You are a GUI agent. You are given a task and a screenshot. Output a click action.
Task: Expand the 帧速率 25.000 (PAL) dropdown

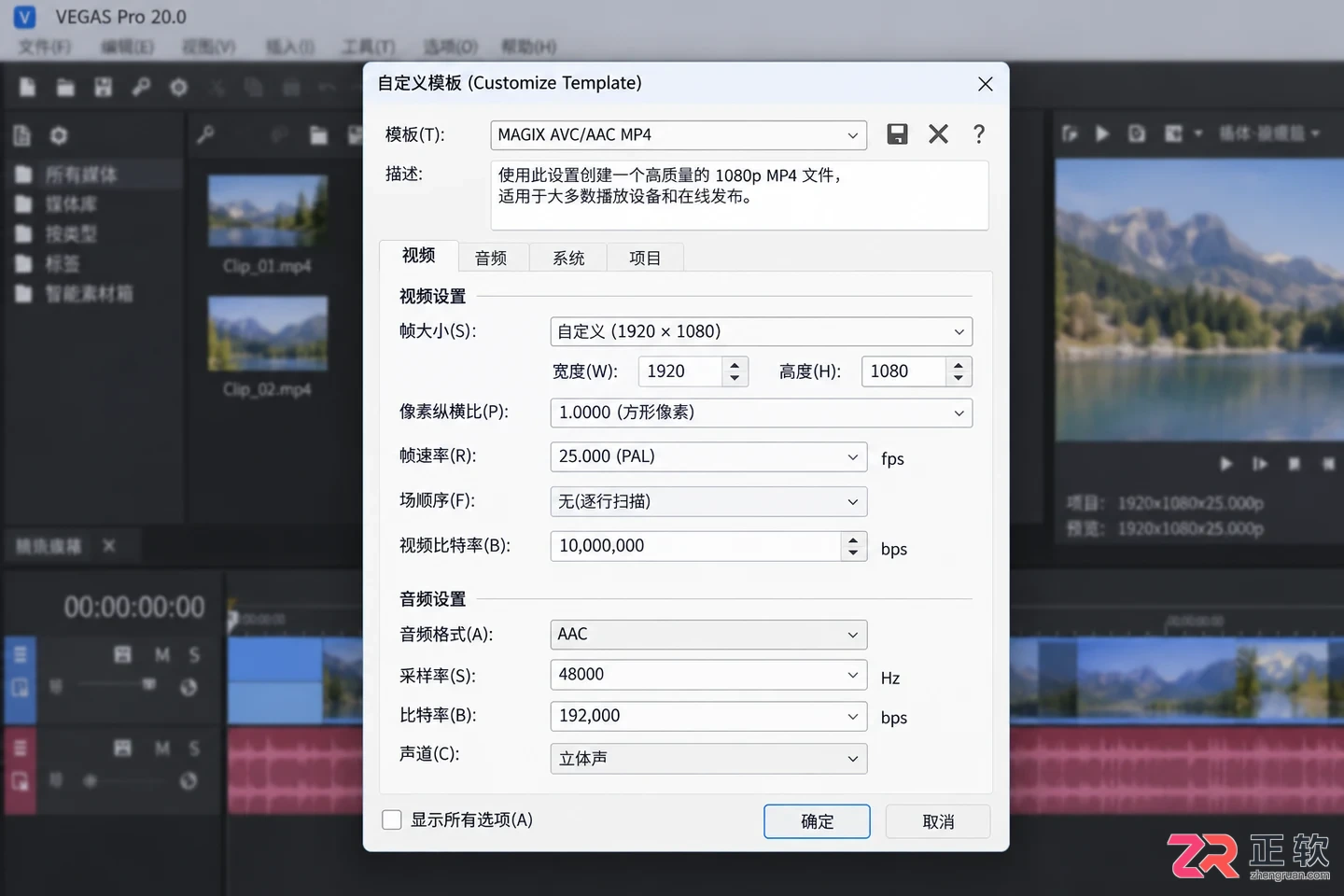click(x=708, y=456)
